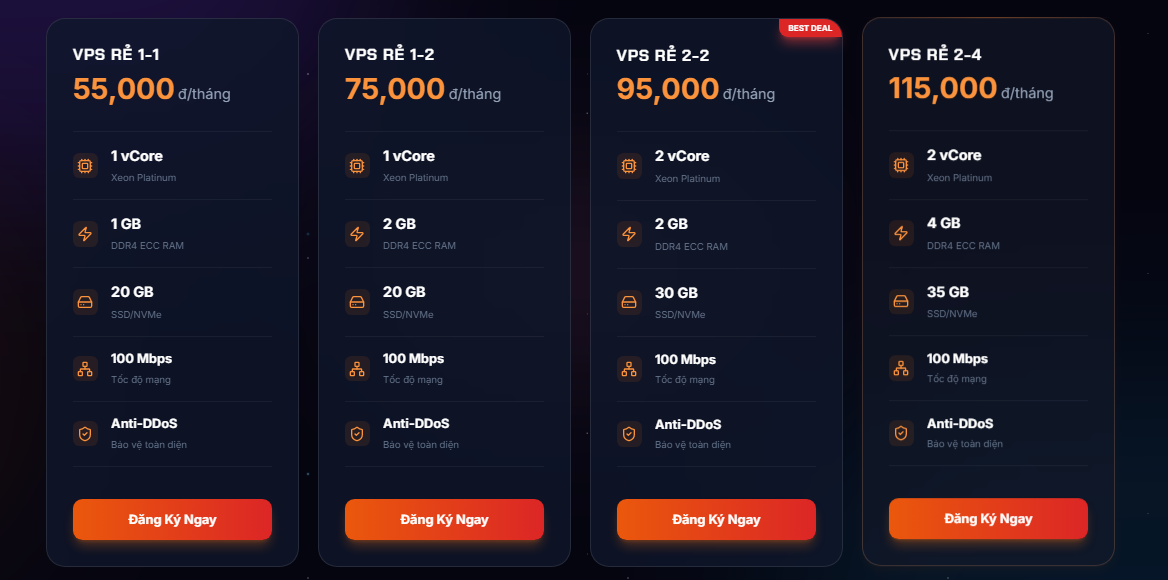Click CPU chip icon in VPS RẺ 1-1 card
Image resolution: width=1168 pixels, height=580 pixels.
pos(85,166)
